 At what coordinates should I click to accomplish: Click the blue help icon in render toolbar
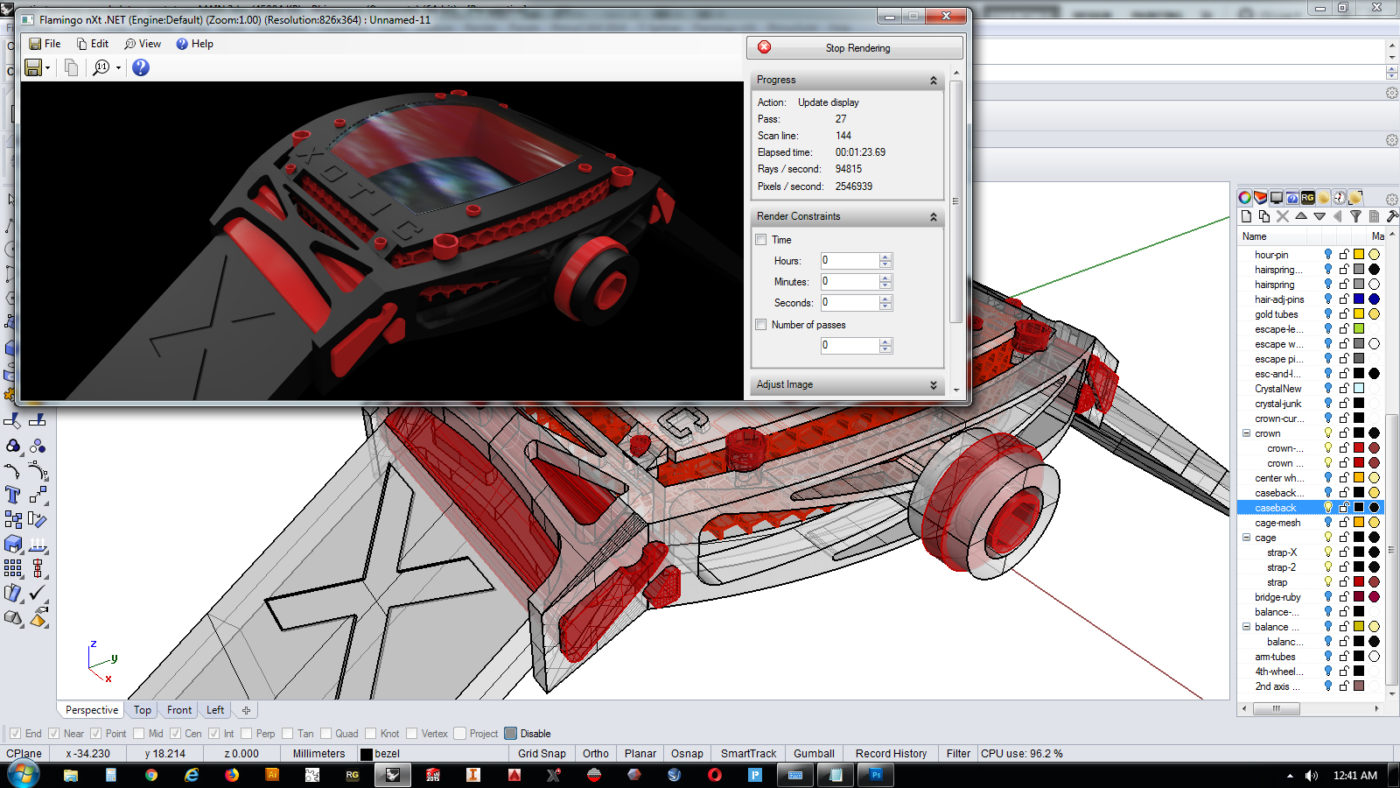(x=141, y=67)
